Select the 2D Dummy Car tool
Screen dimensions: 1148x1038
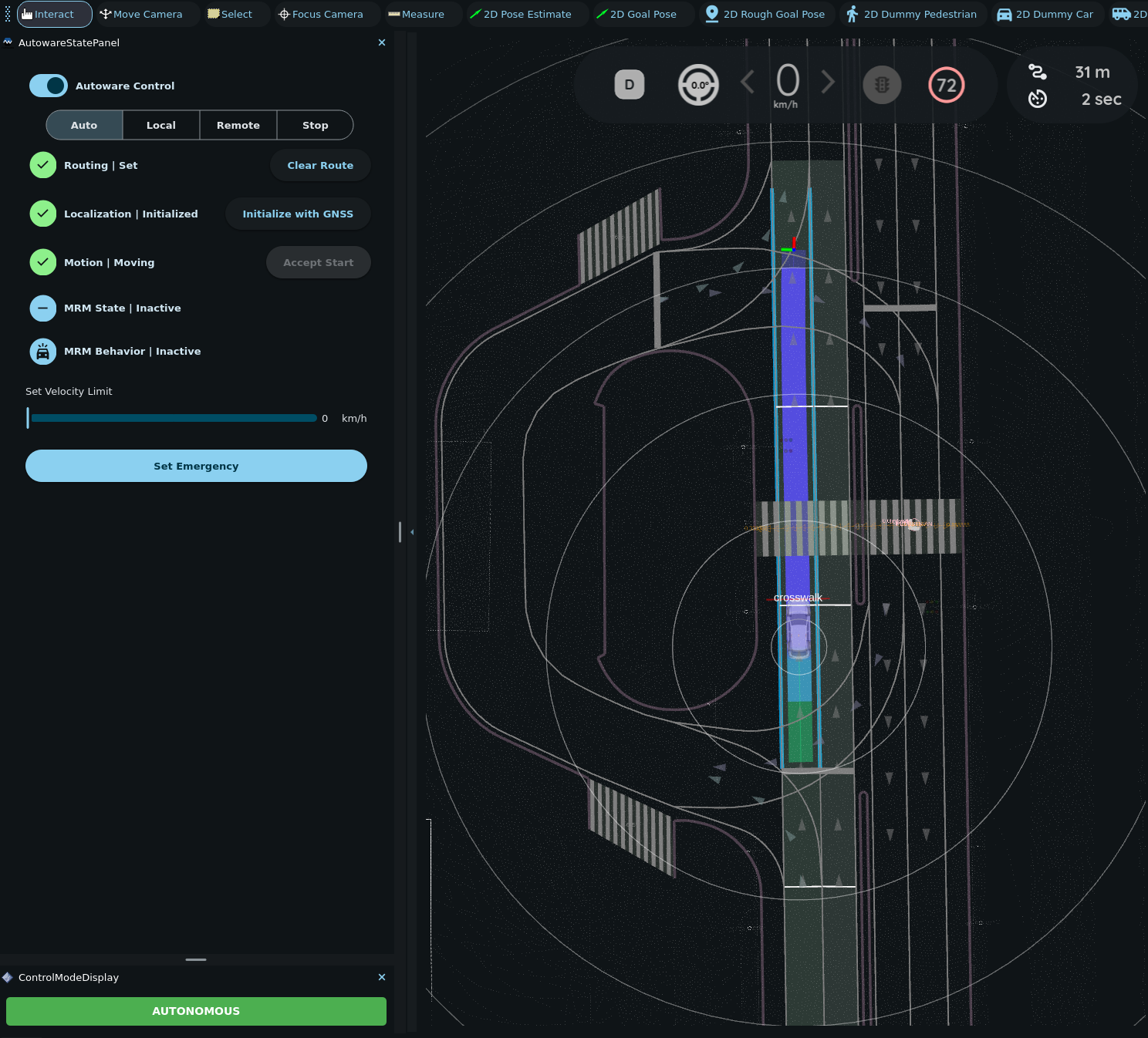1045,14
